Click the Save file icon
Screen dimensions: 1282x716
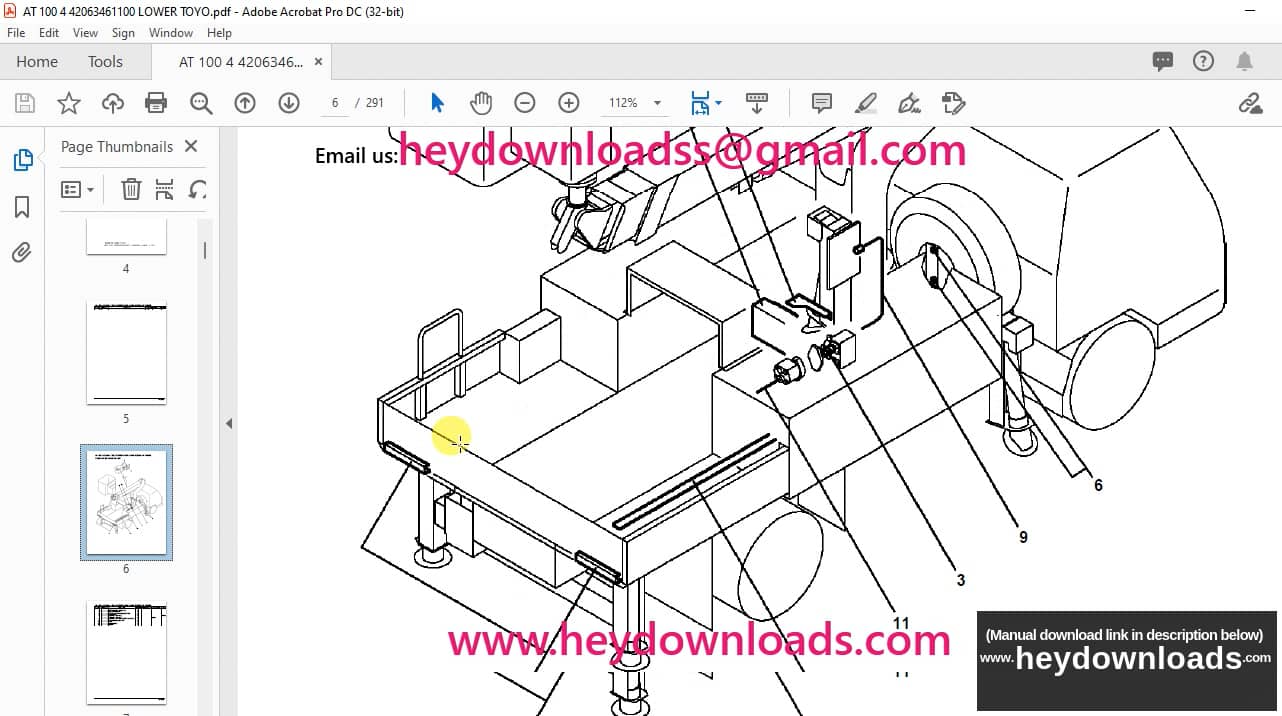pyautogui.click(x=25, y=103)
